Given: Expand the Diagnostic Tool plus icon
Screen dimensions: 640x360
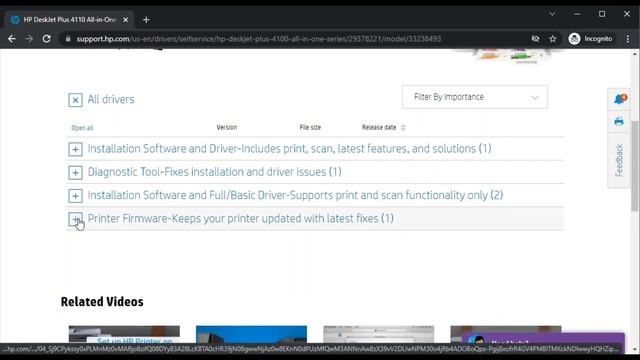Looking at the screenshot, I should click(x=75, y=173).
